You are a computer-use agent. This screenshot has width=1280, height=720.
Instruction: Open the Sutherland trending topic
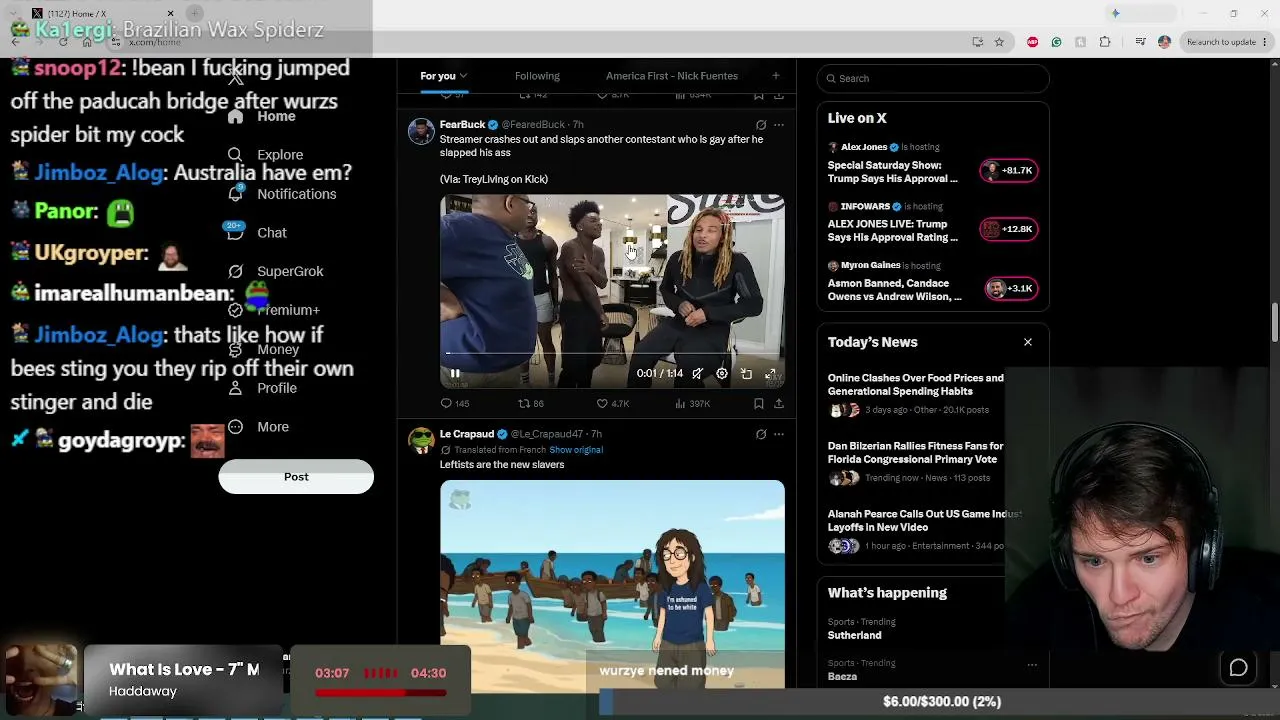[x=855, y=635]
